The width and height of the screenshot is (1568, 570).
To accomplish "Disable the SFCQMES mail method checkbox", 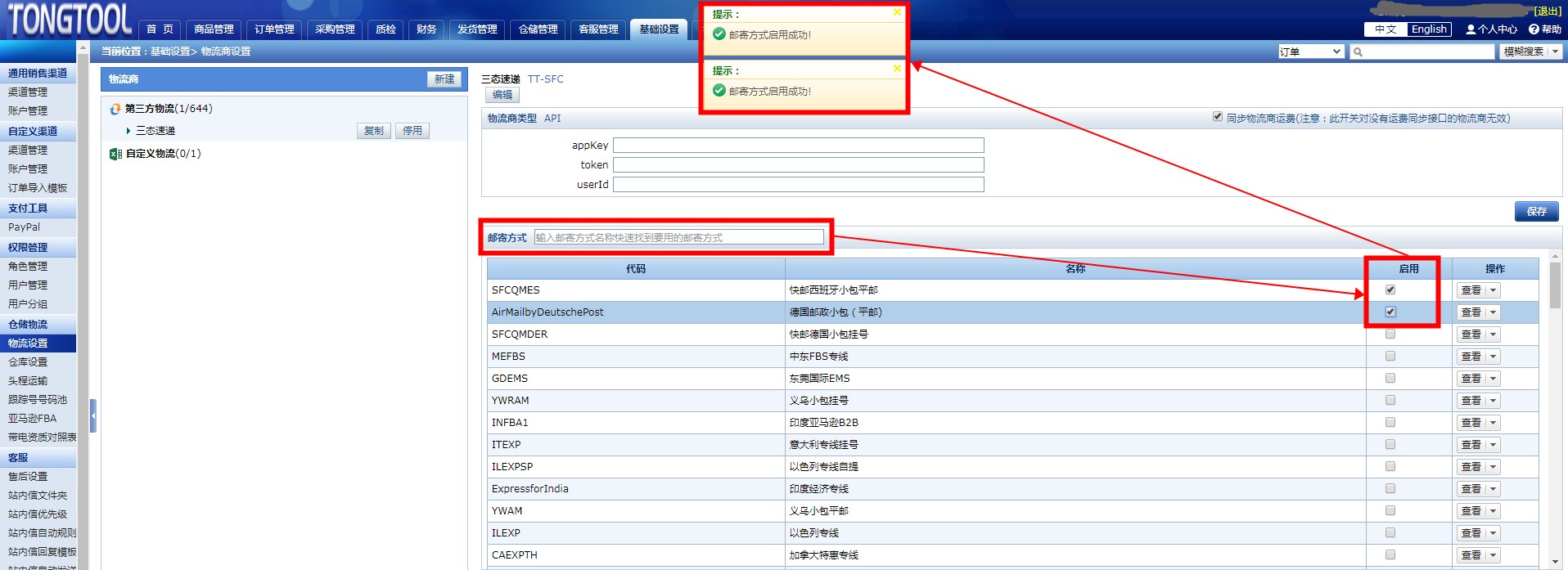I will pos(1390,290).
